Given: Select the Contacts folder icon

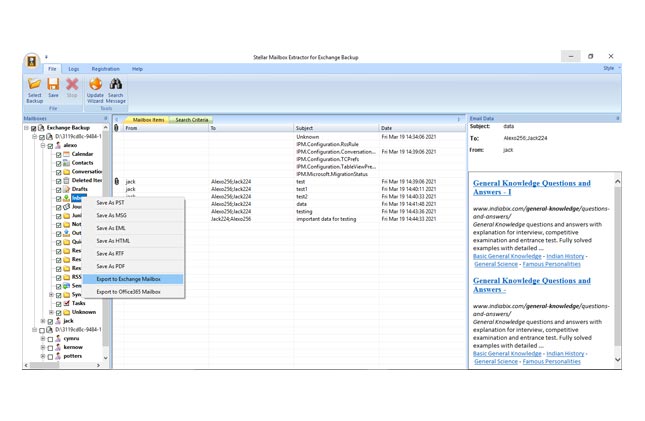Looking at the screenshot, I should pyautogui.click(x=66, y=163).
